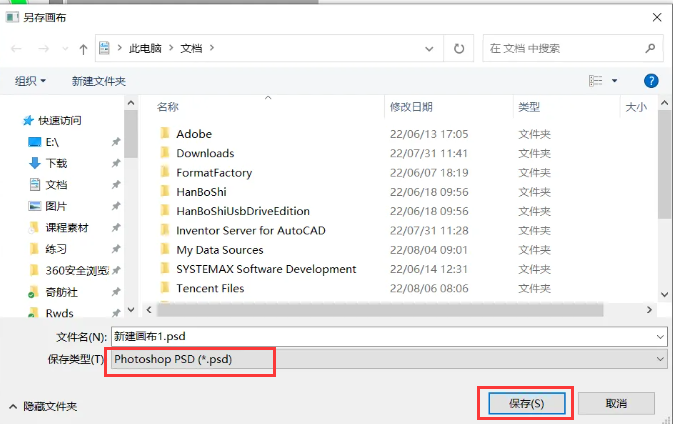Create a folder with 新建文件夹

point(99,81)
